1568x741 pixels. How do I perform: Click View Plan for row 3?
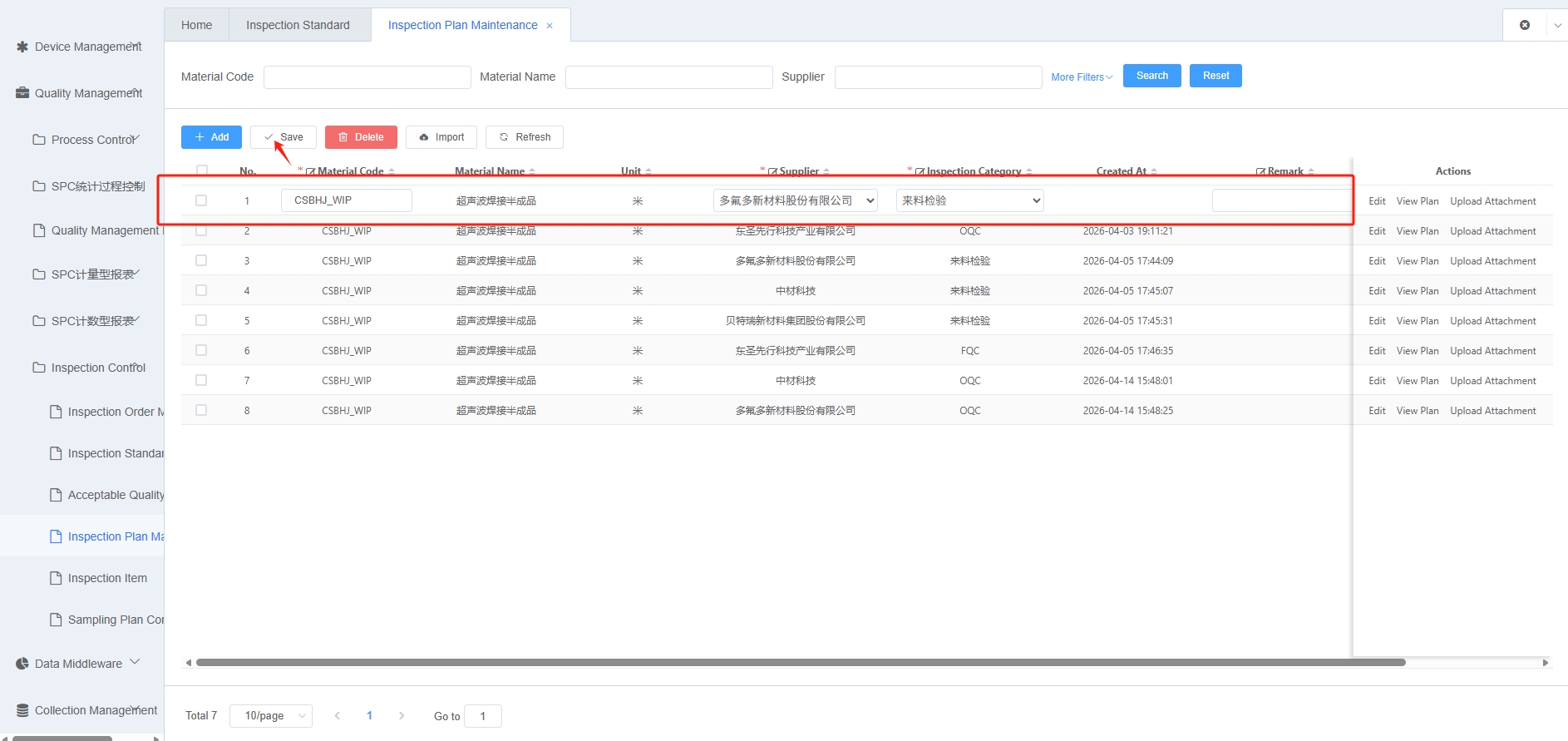click(x=1418, y=261)
